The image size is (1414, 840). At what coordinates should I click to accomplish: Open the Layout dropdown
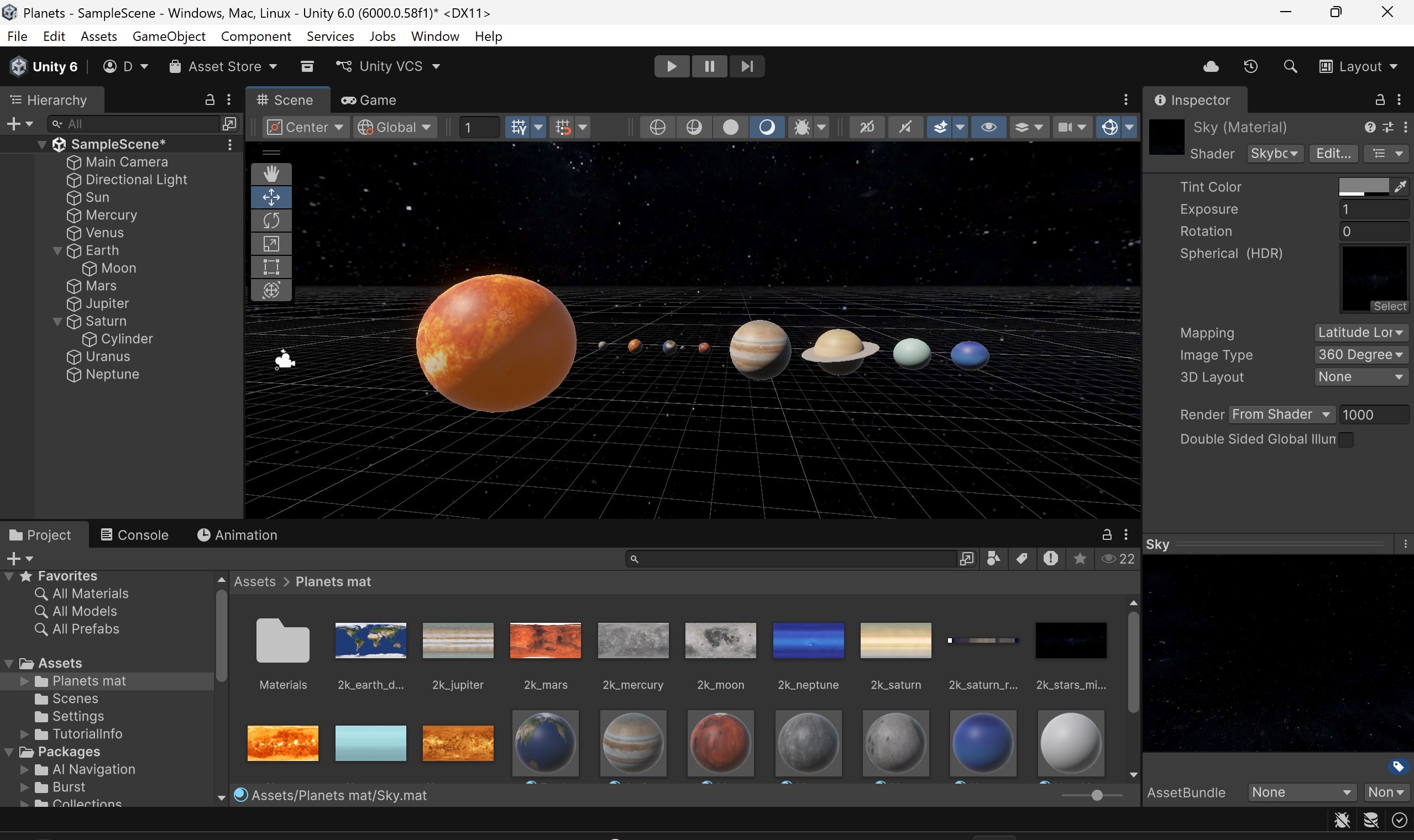pos(1360,66)
